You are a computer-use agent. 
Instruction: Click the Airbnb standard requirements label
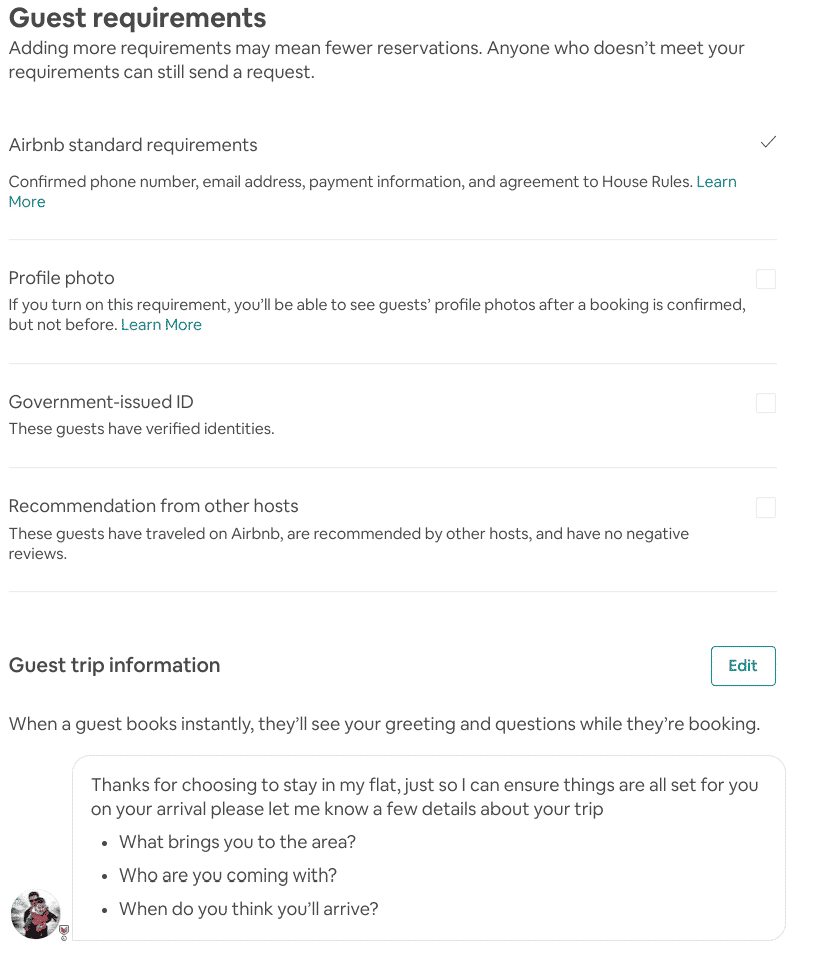coord(133,145)
